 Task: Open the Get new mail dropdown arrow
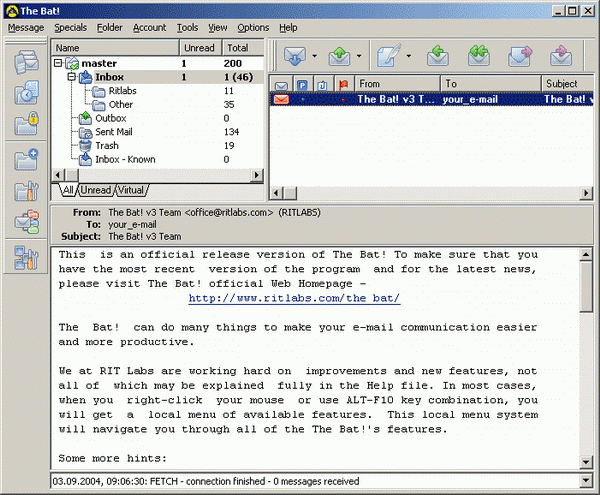pos(315,56)
